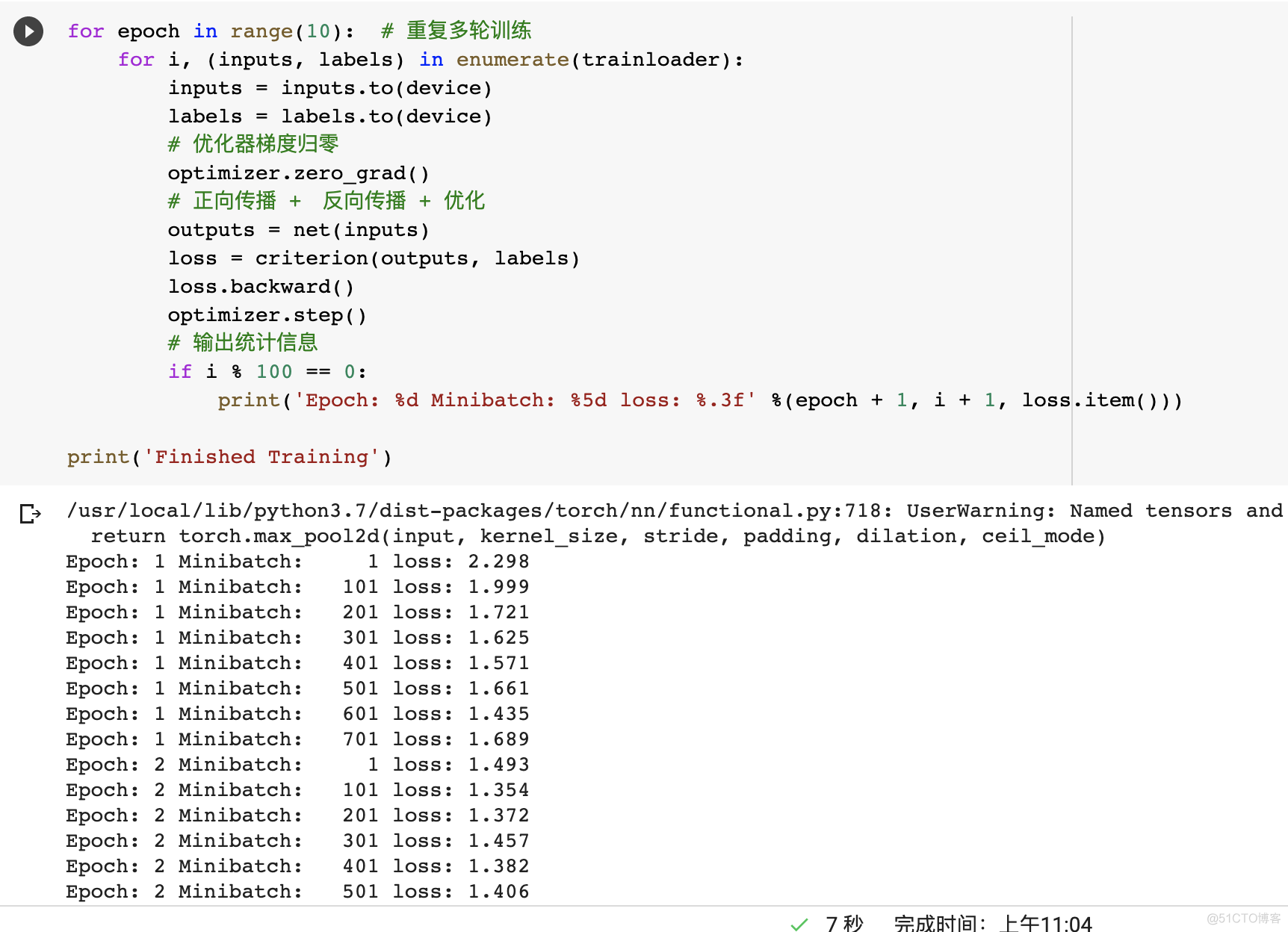
Task: Click output row Epoch 1 Minibatch 701 loss 1.689
Action: point(297,739)
